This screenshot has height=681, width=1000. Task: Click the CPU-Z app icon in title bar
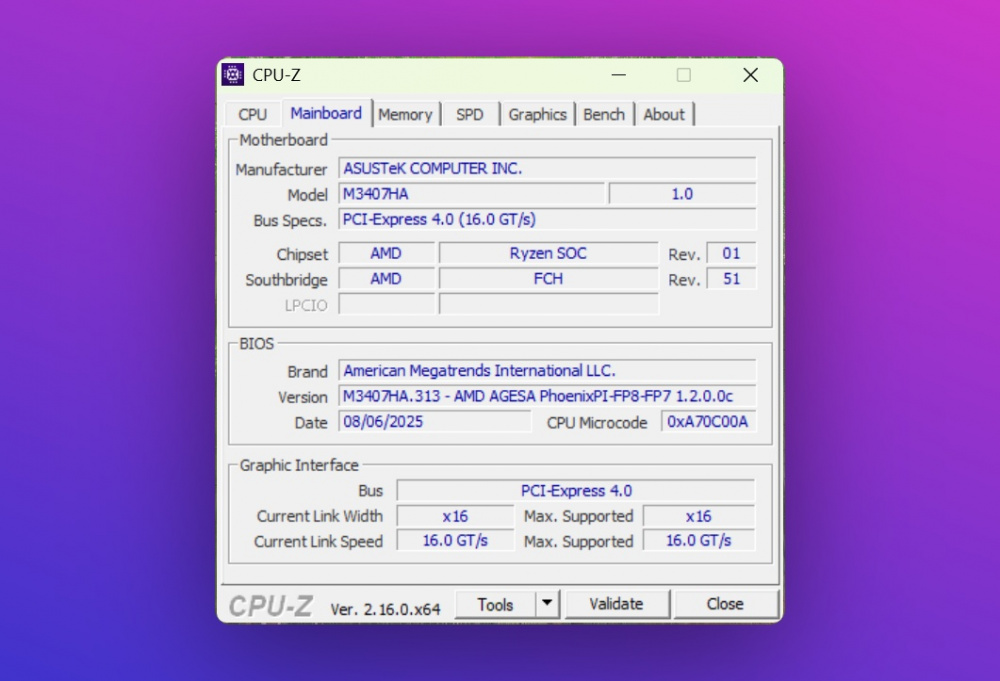point(233,75)
